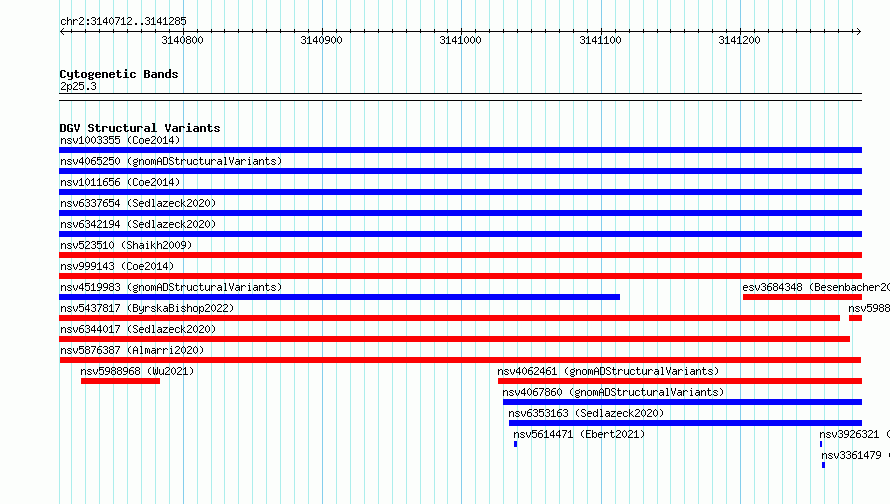
Task: Open nsv4062461 (gnomADStructuralVariants) label
Action: (x=608, y=371)
